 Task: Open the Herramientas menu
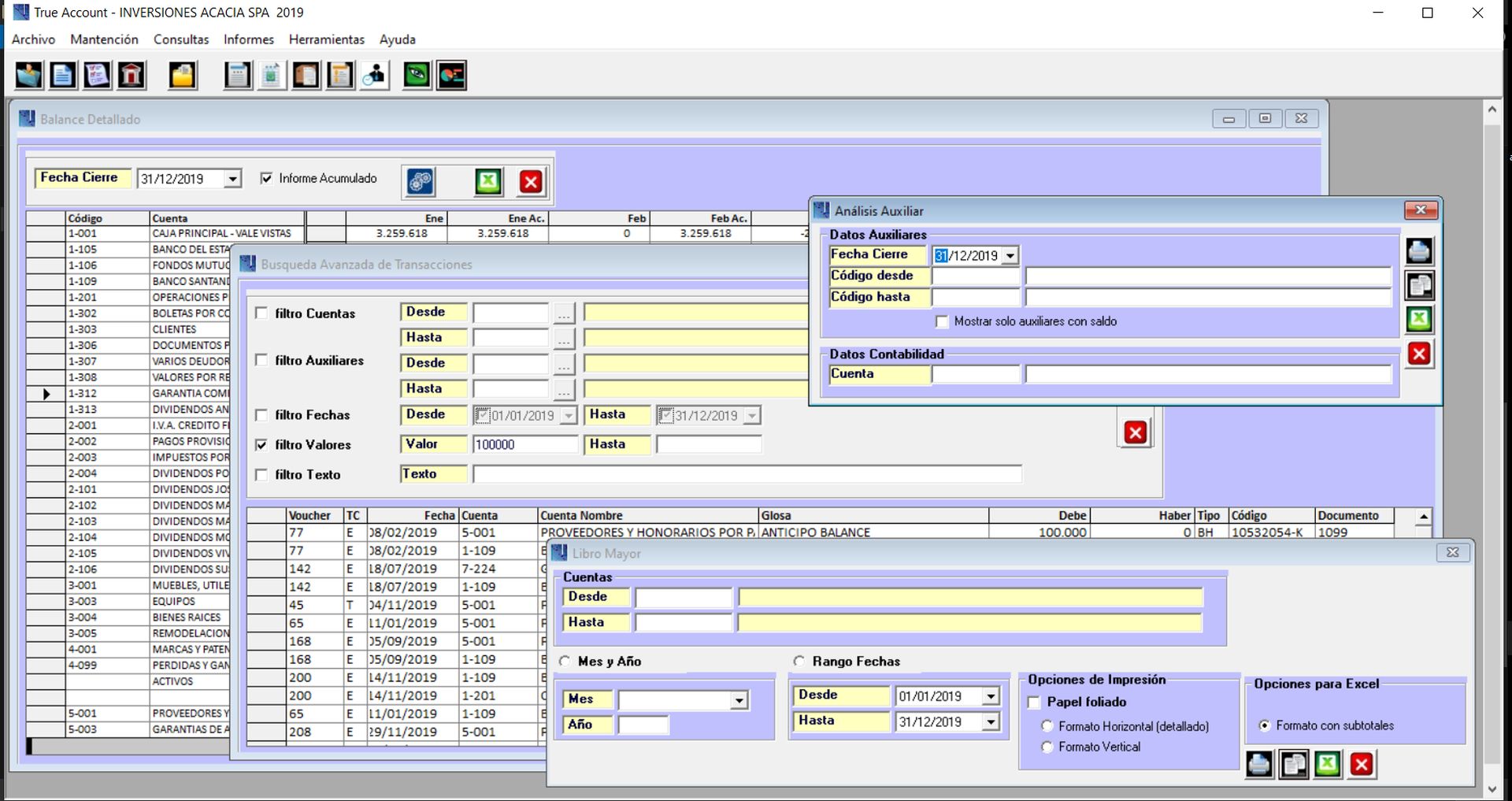327,39
